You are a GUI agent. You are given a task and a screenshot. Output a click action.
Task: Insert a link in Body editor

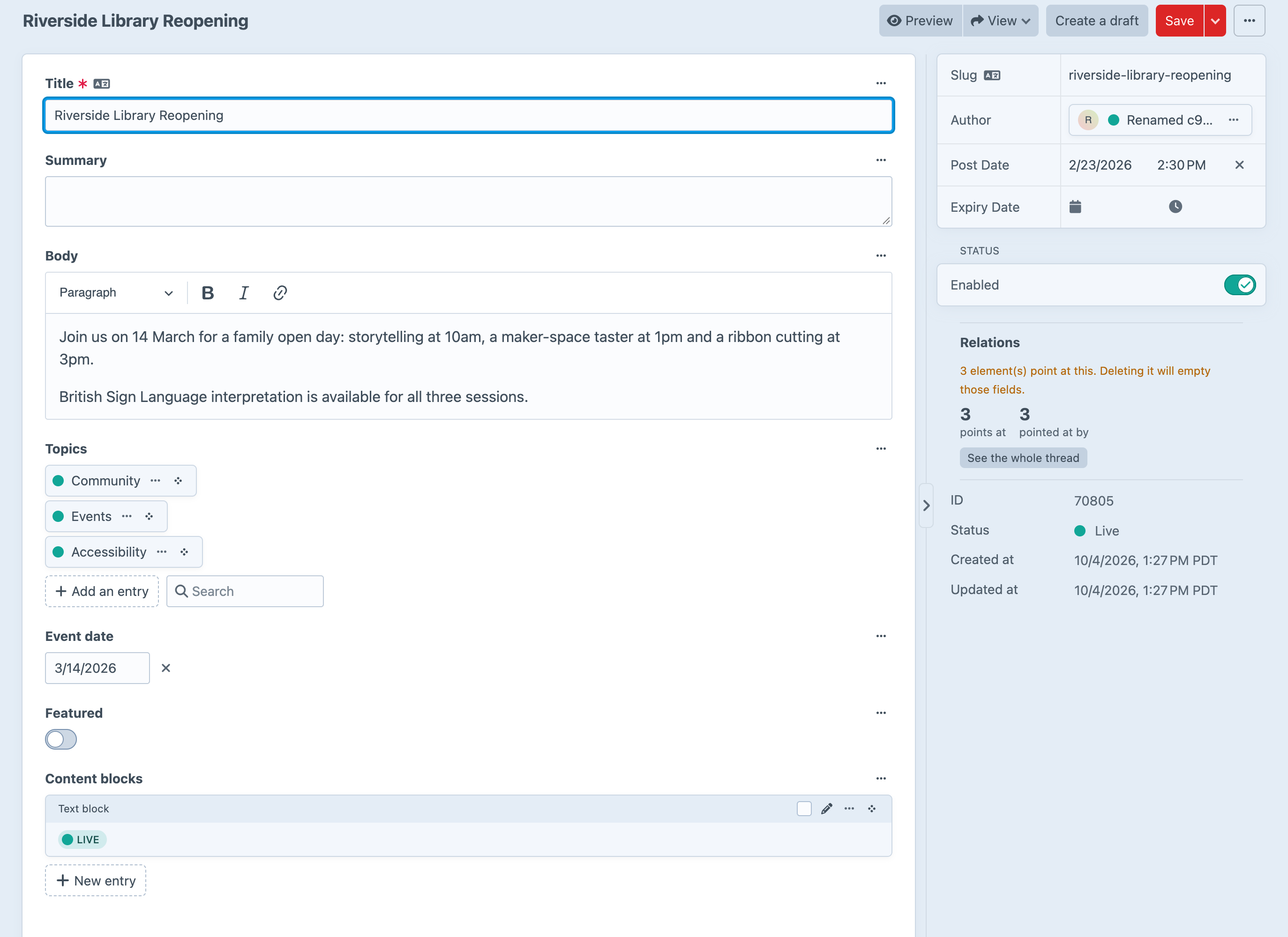coord(280,293)
